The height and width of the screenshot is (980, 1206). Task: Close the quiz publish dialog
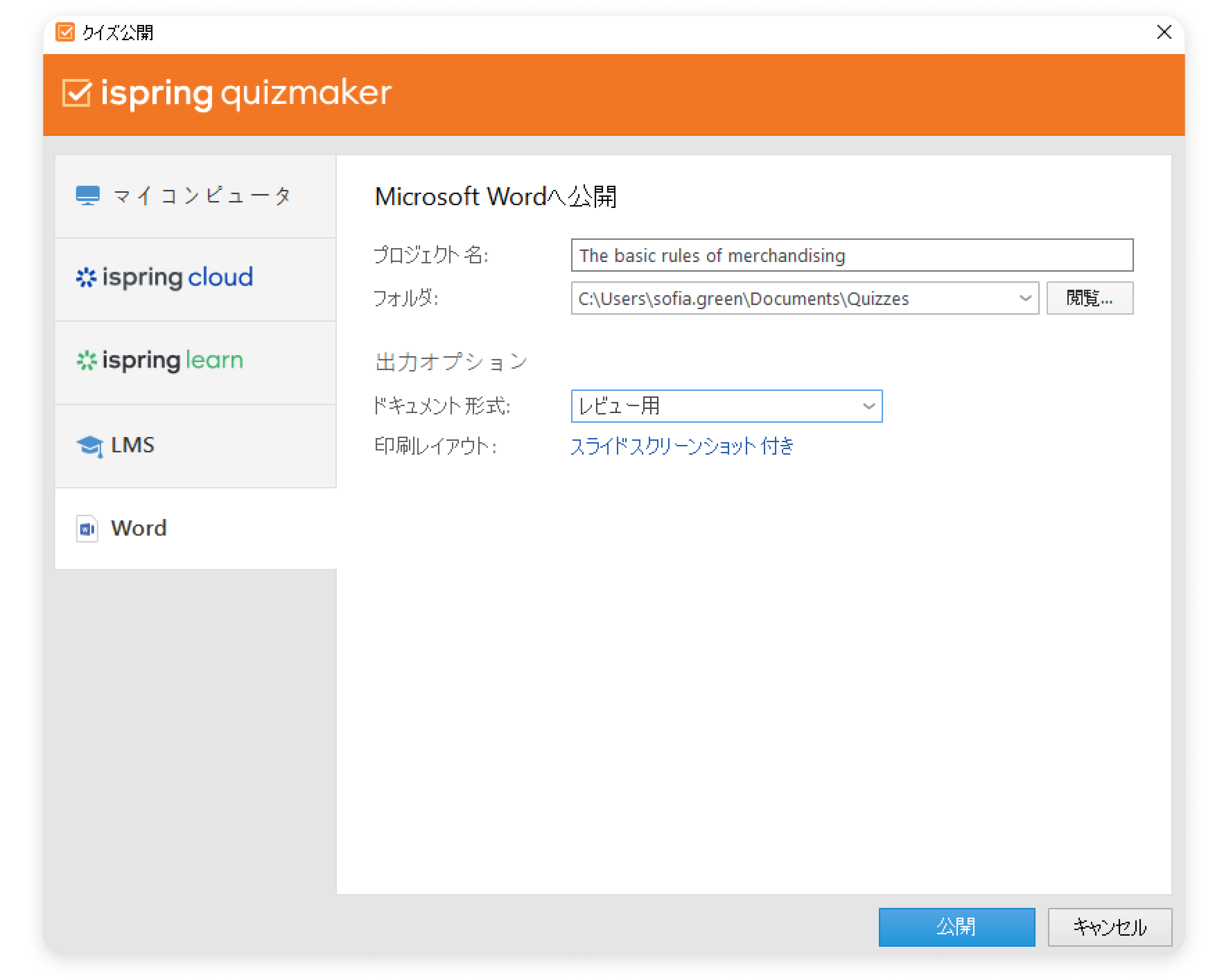point(1164,32)
